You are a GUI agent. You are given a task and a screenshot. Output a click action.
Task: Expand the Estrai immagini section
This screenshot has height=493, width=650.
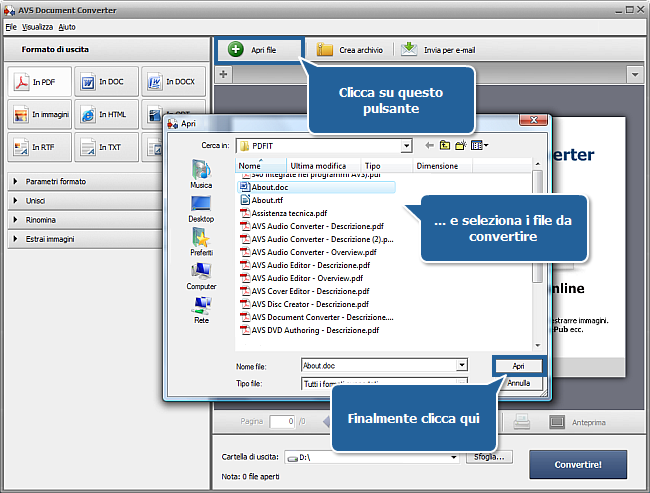85,239
